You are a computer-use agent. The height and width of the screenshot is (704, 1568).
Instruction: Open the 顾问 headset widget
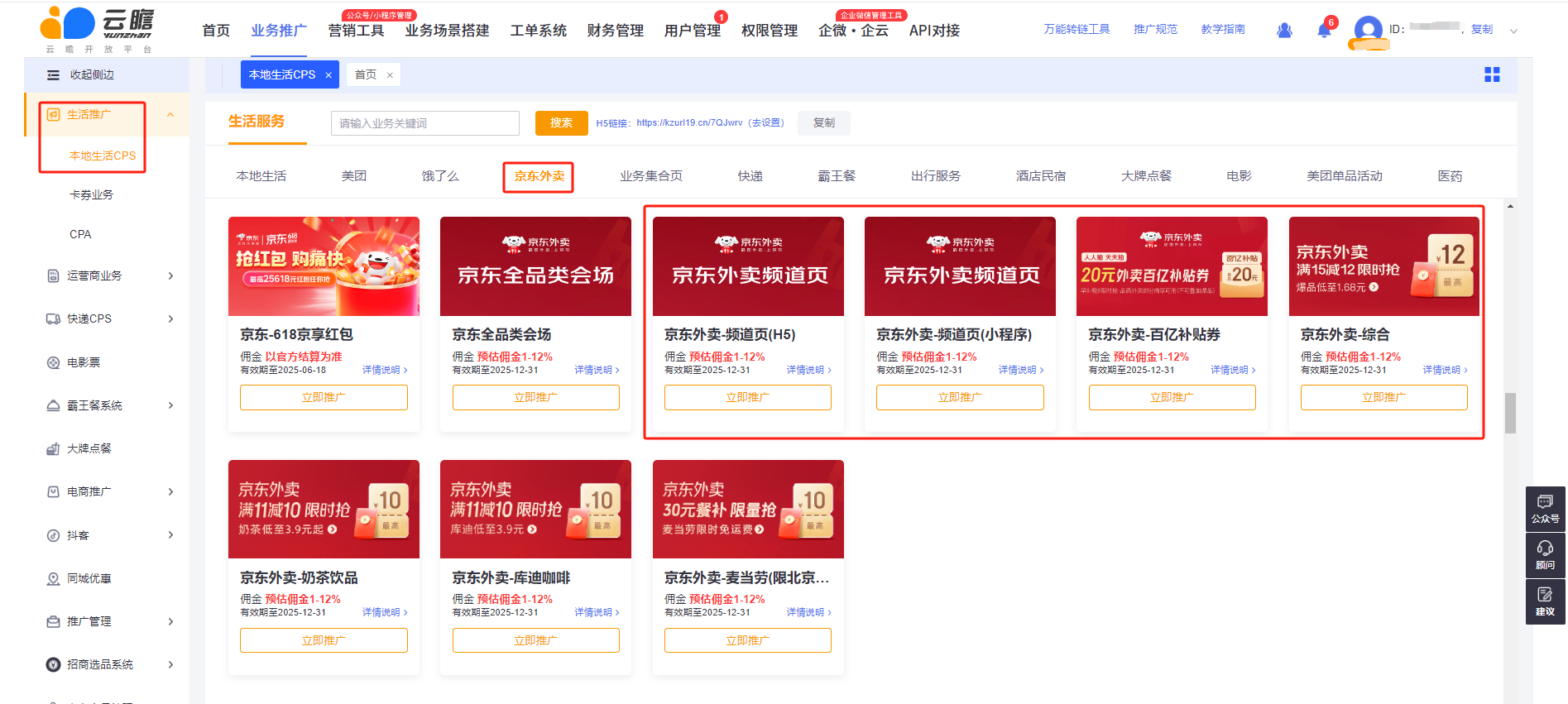[1545, 555]
